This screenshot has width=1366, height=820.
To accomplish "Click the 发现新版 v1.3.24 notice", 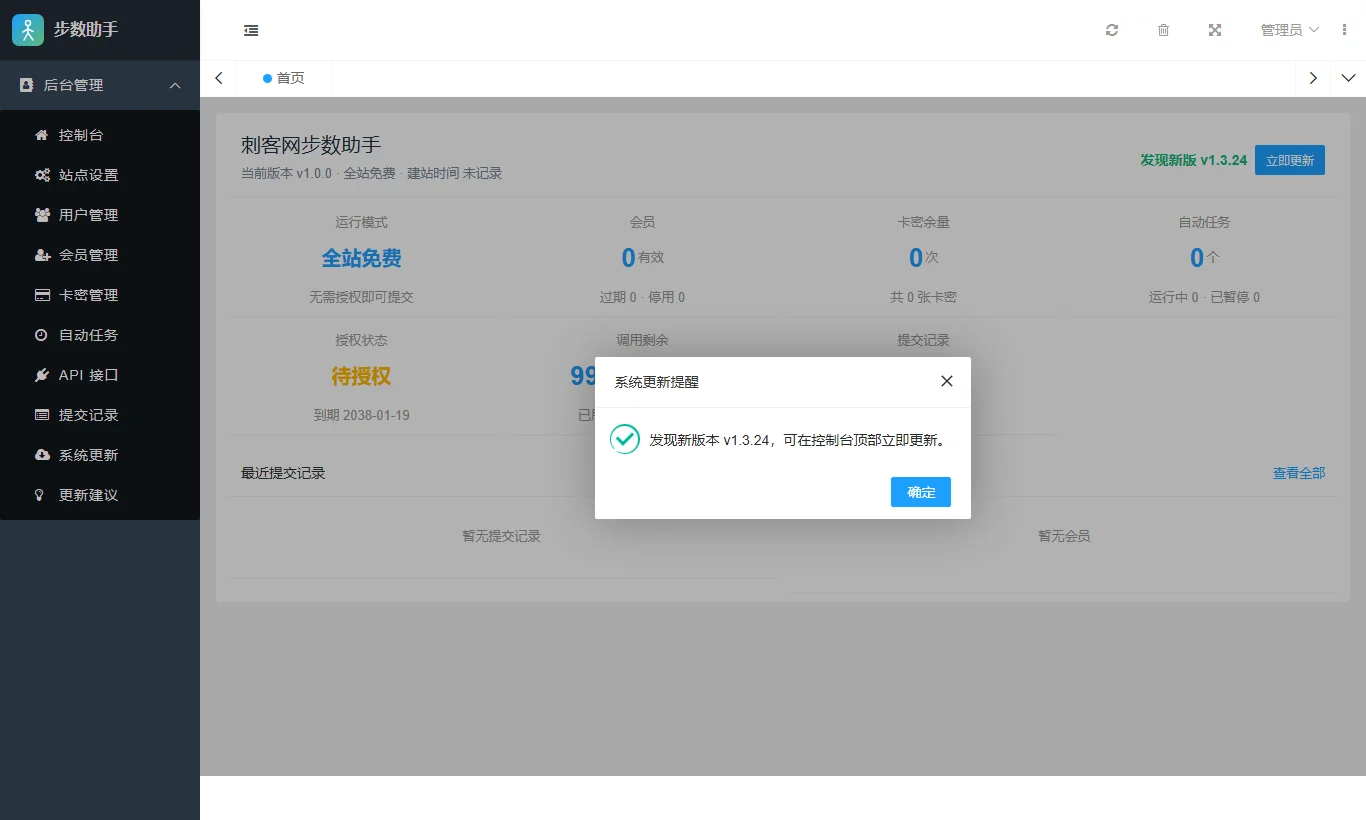I will (1194, 160).
